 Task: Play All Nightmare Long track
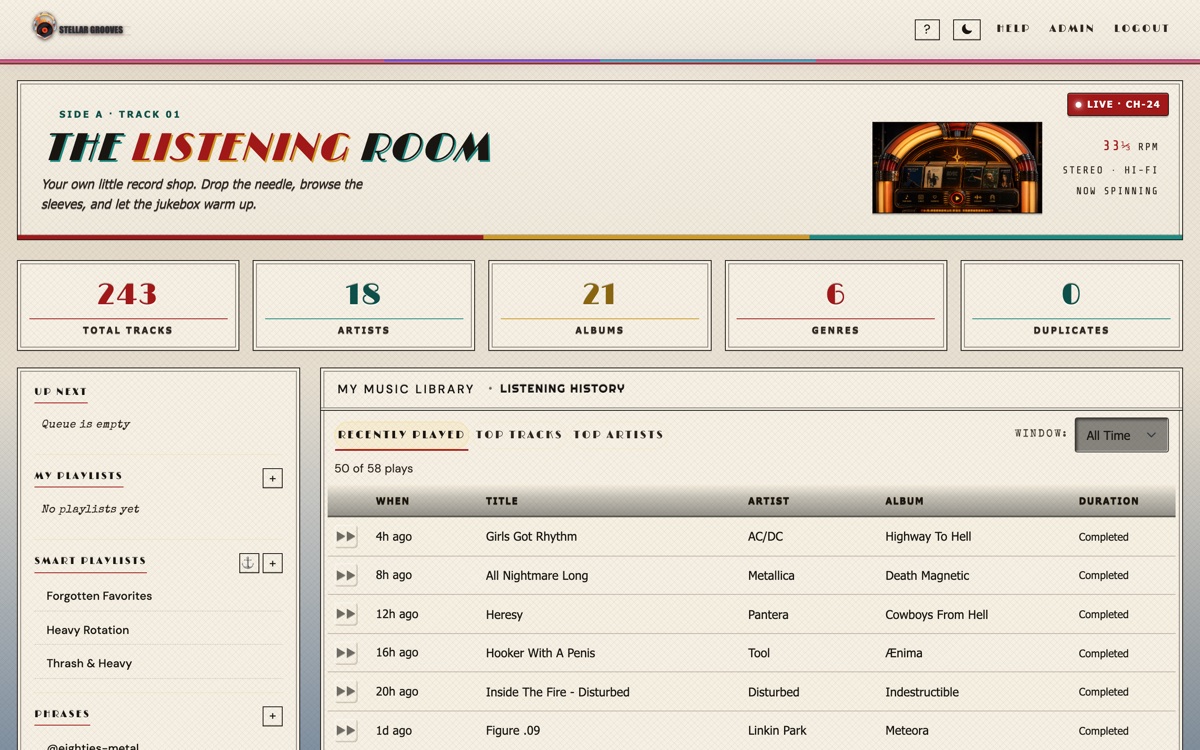click(346, 576)
